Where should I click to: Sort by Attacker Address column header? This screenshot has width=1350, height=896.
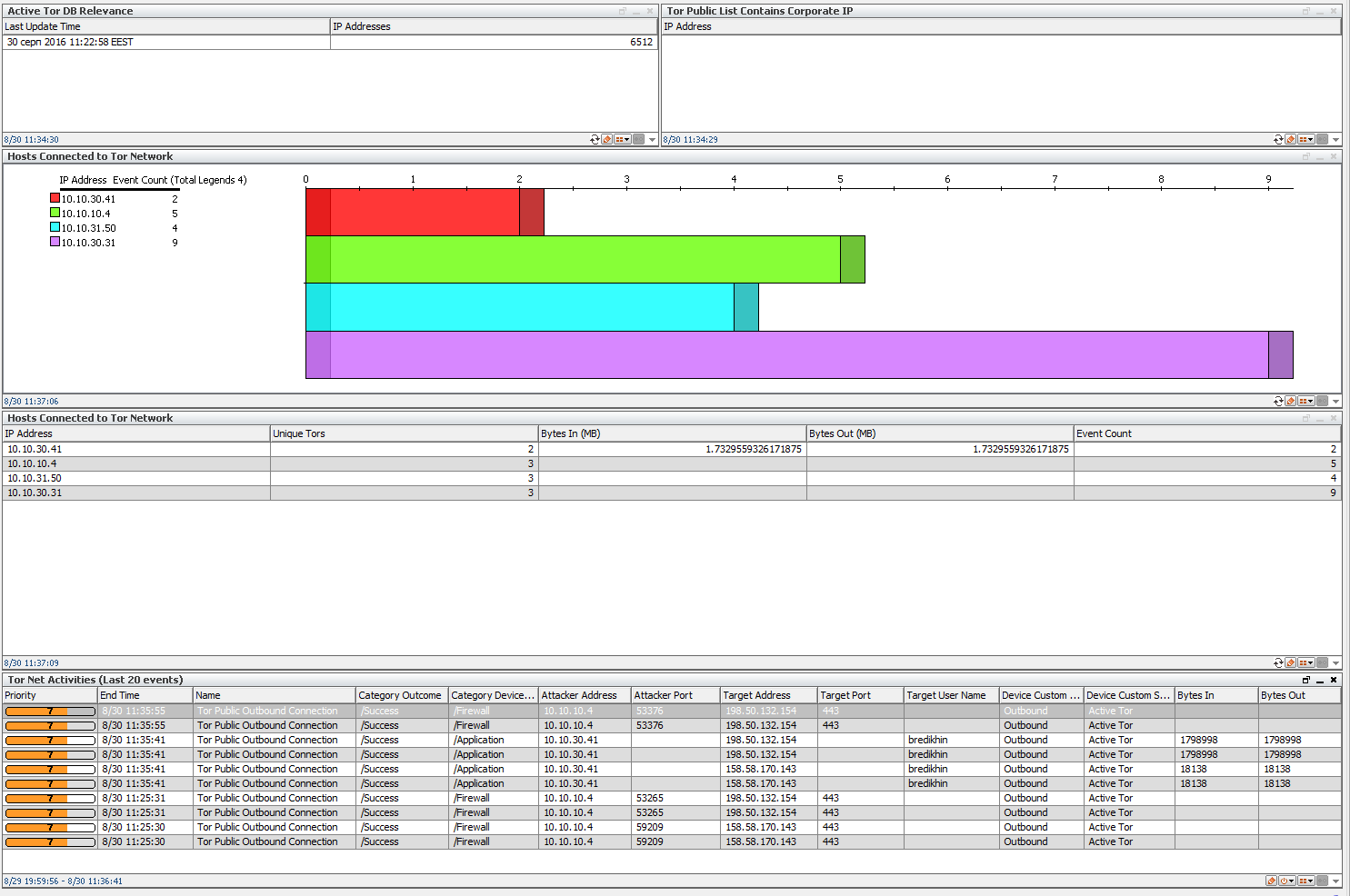(x=584, y=695)
